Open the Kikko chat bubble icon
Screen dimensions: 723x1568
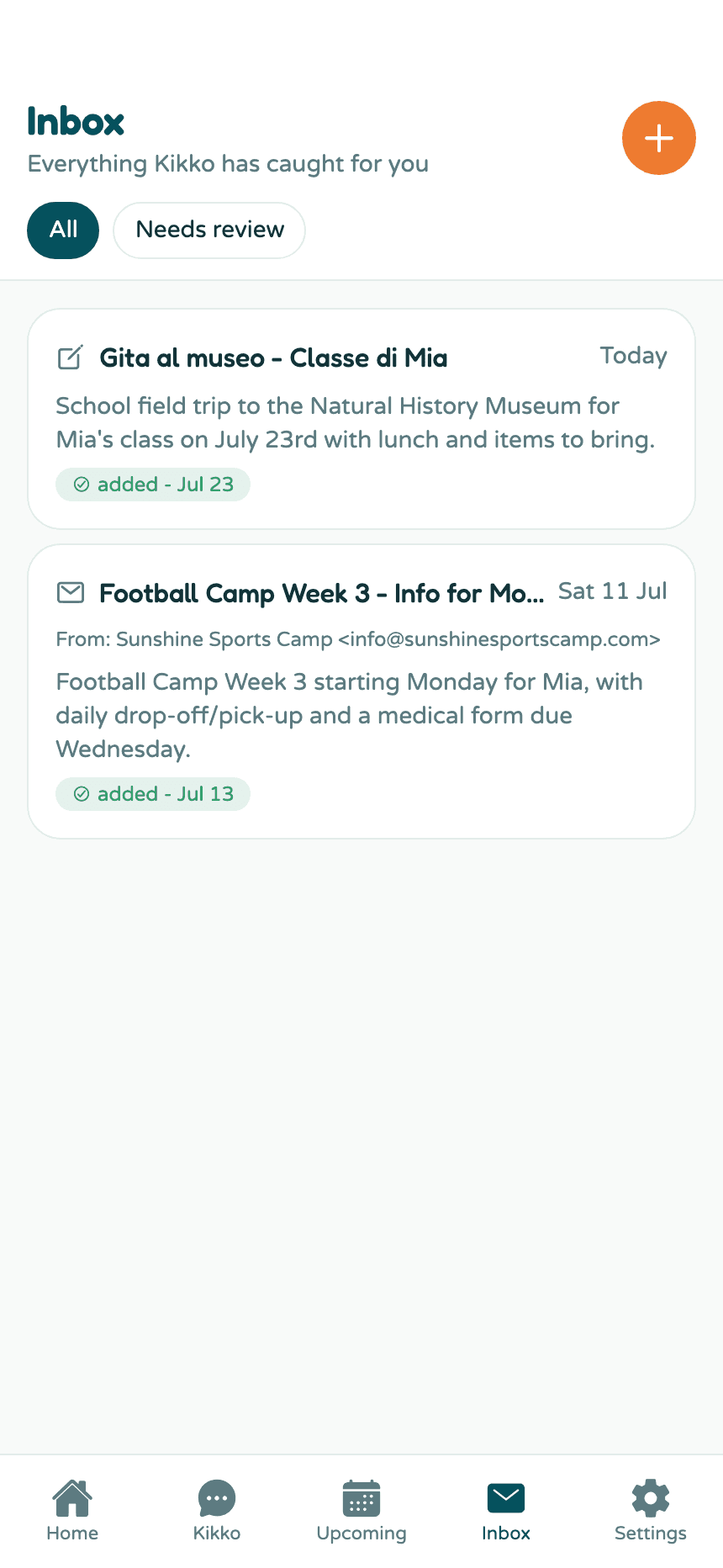point(217,1498)
